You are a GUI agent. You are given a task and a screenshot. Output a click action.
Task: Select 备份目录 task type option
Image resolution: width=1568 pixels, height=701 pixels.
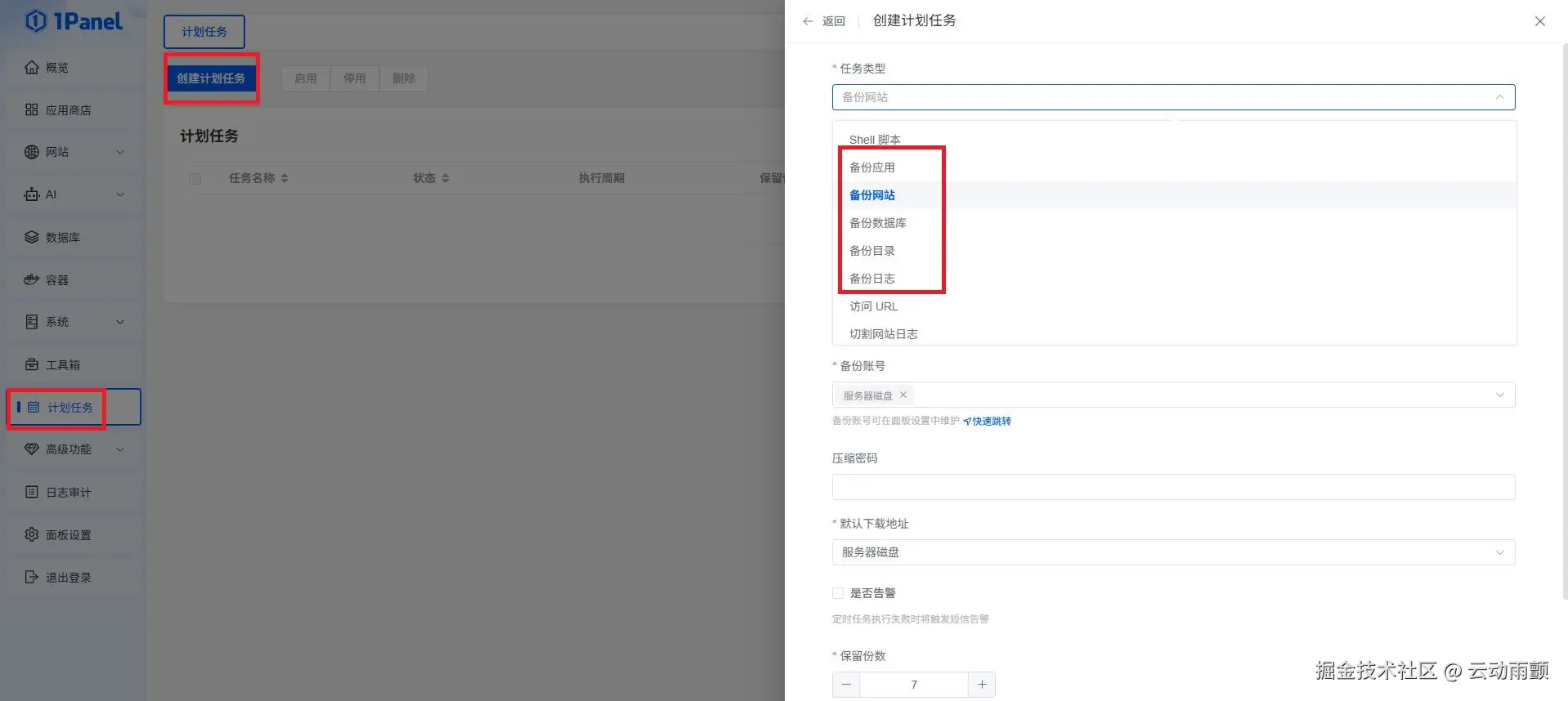pos(1175,251)
